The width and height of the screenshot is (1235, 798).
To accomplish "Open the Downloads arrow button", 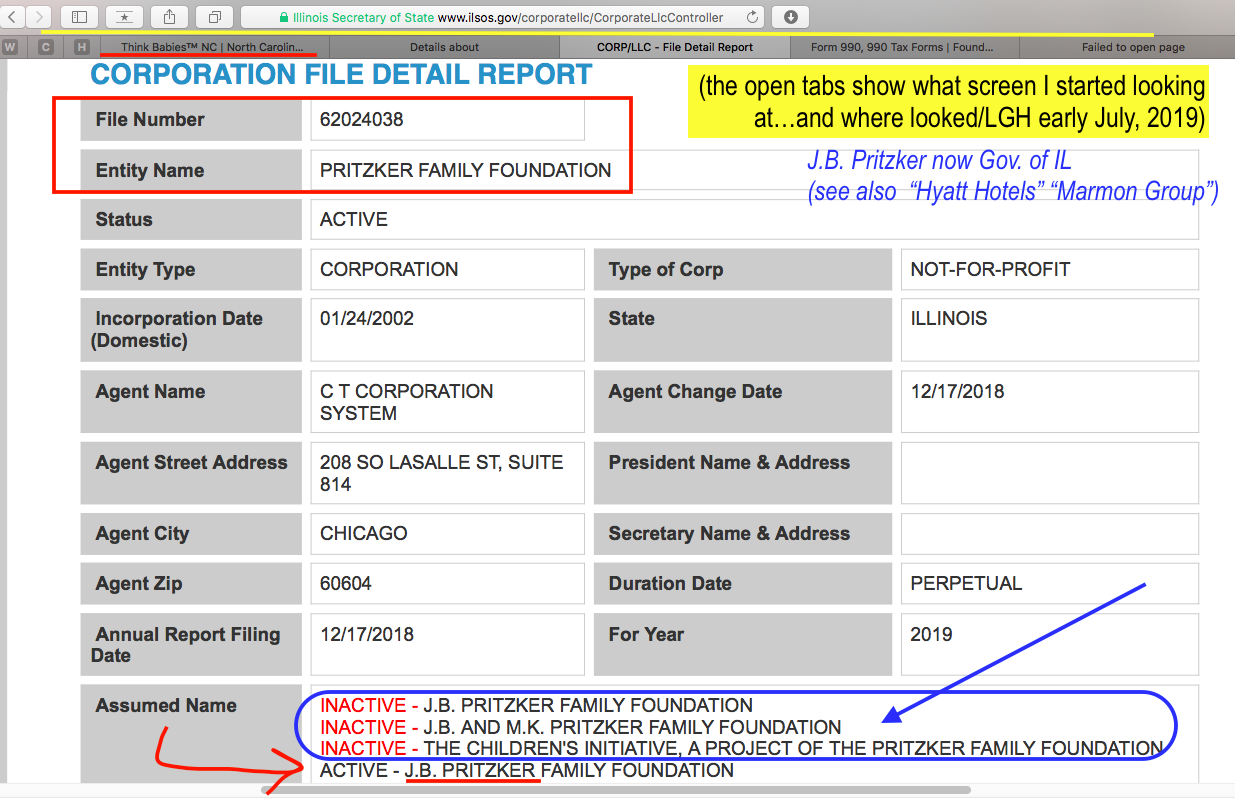I will [x=790, y=17].
